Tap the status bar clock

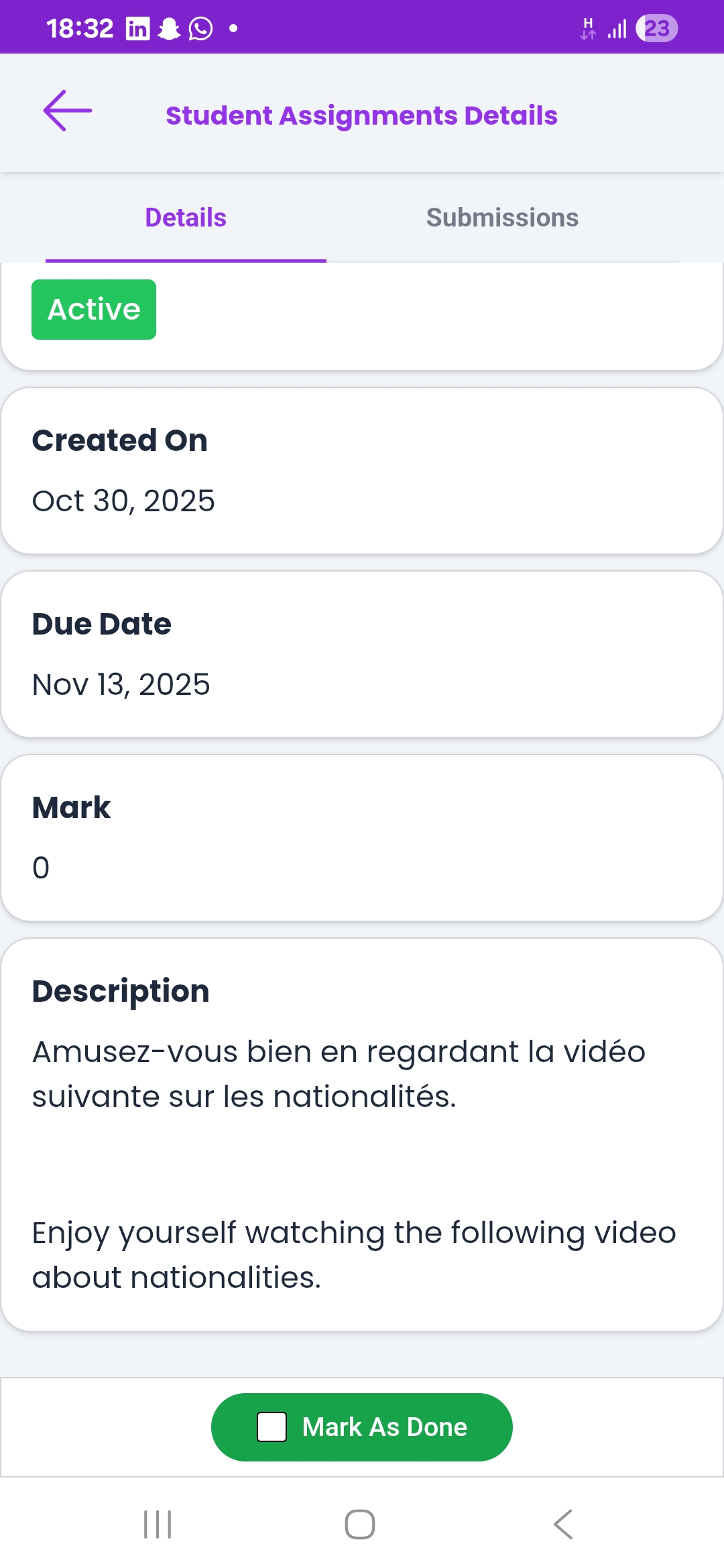pos(80,29)
